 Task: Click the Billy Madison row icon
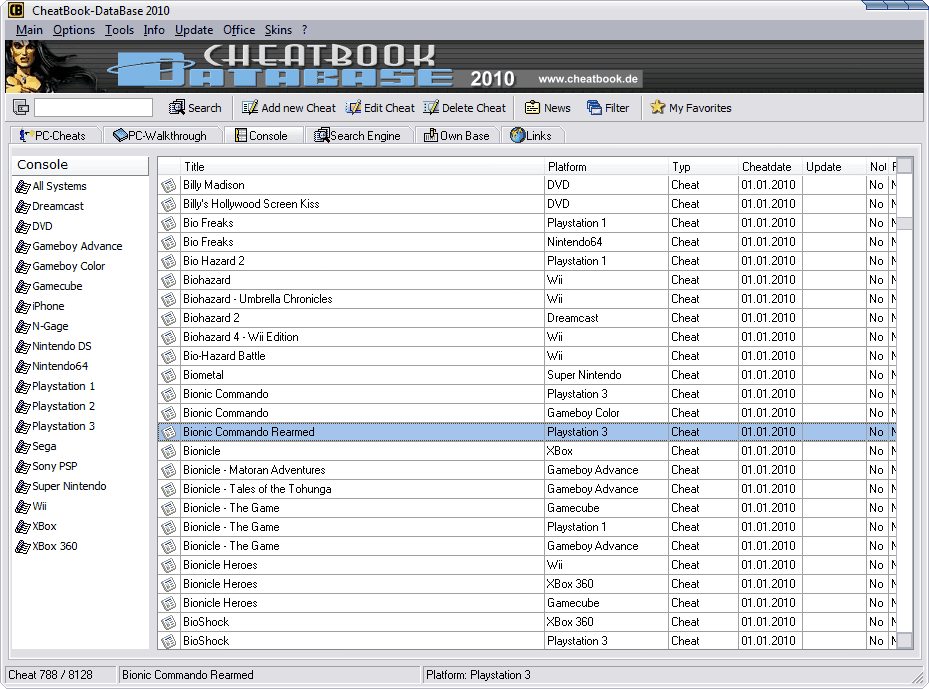[169, 185]
